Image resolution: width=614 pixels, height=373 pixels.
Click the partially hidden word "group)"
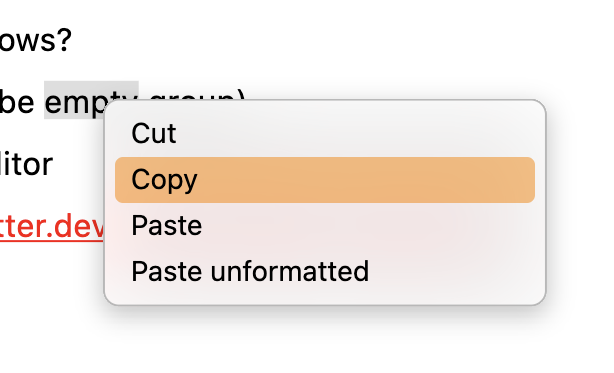click(197, 95)
